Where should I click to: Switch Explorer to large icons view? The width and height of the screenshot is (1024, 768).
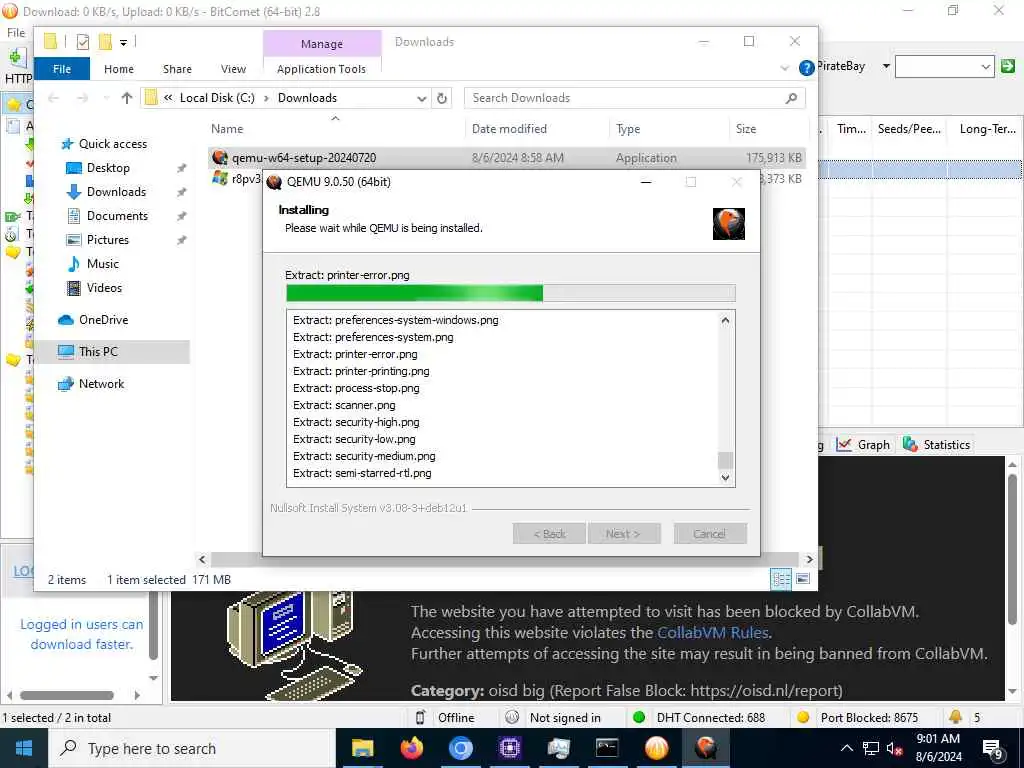coord(803,579)
